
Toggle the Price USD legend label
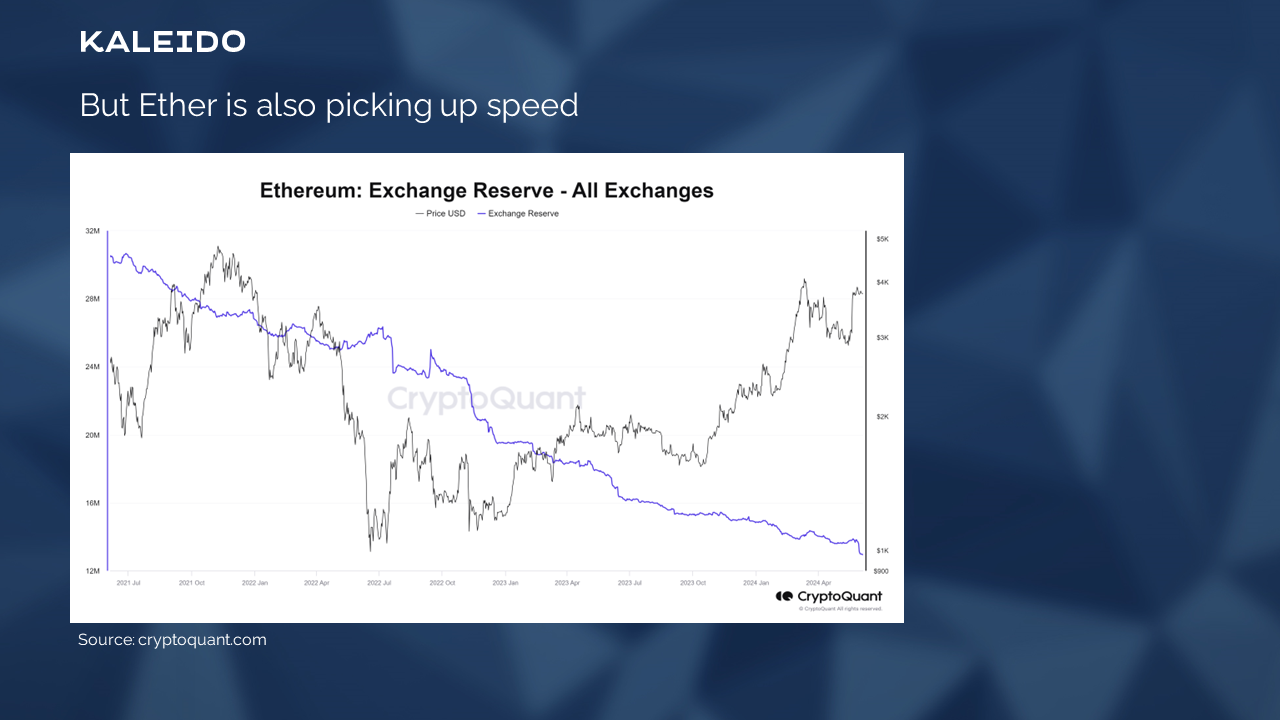coord(446,213)
